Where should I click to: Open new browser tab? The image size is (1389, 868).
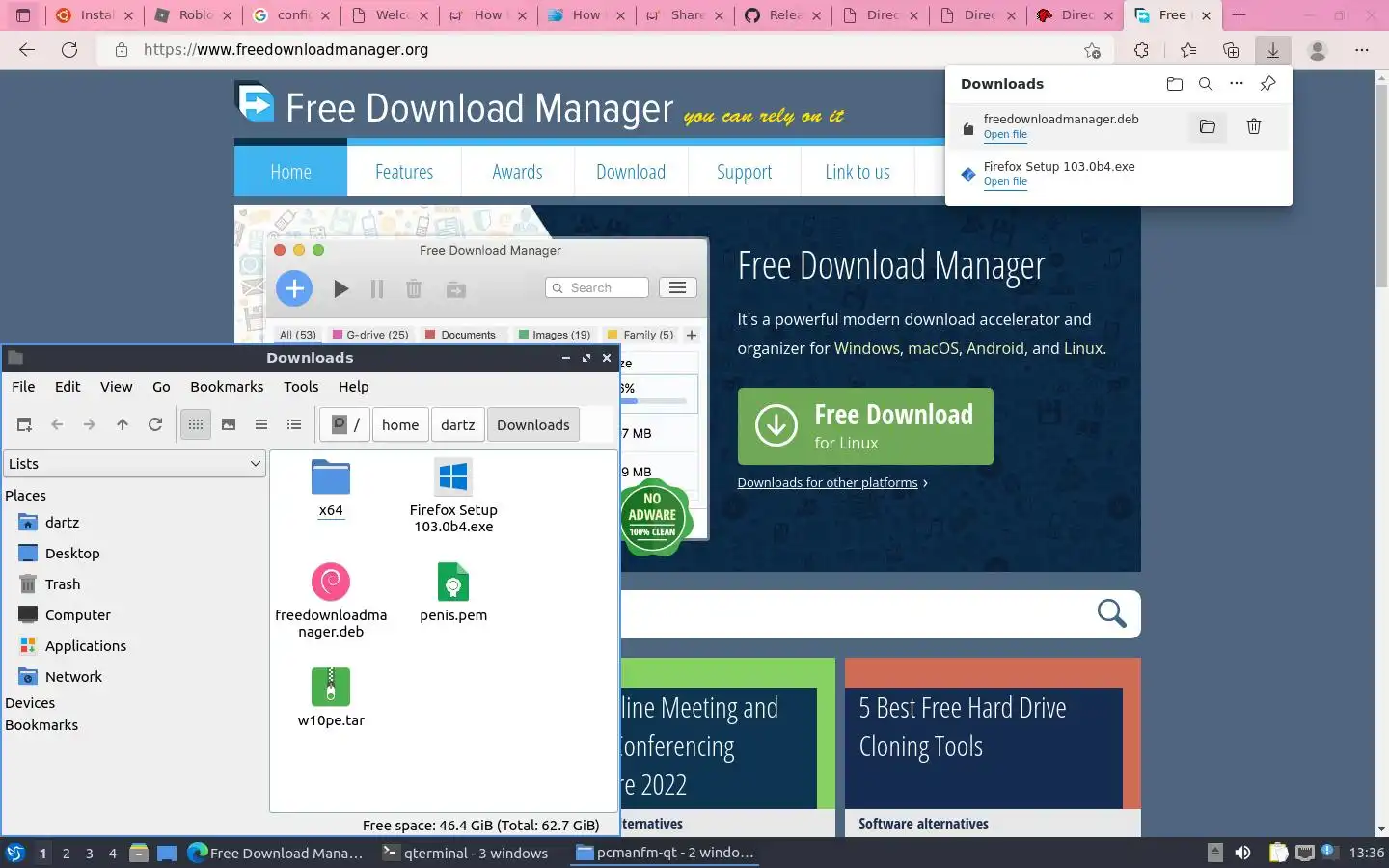coord(1239,15)
